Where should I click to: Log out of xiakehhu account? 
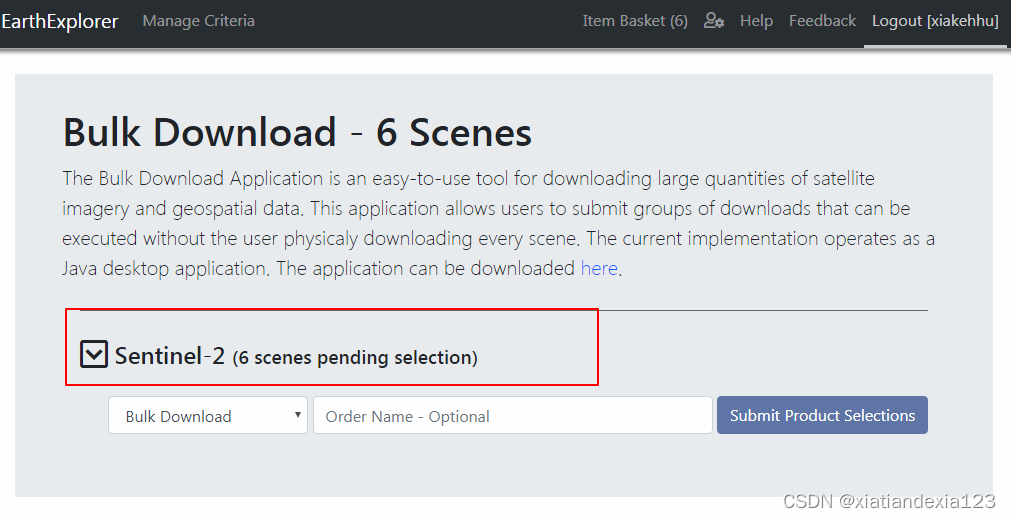tap(935, 21)
